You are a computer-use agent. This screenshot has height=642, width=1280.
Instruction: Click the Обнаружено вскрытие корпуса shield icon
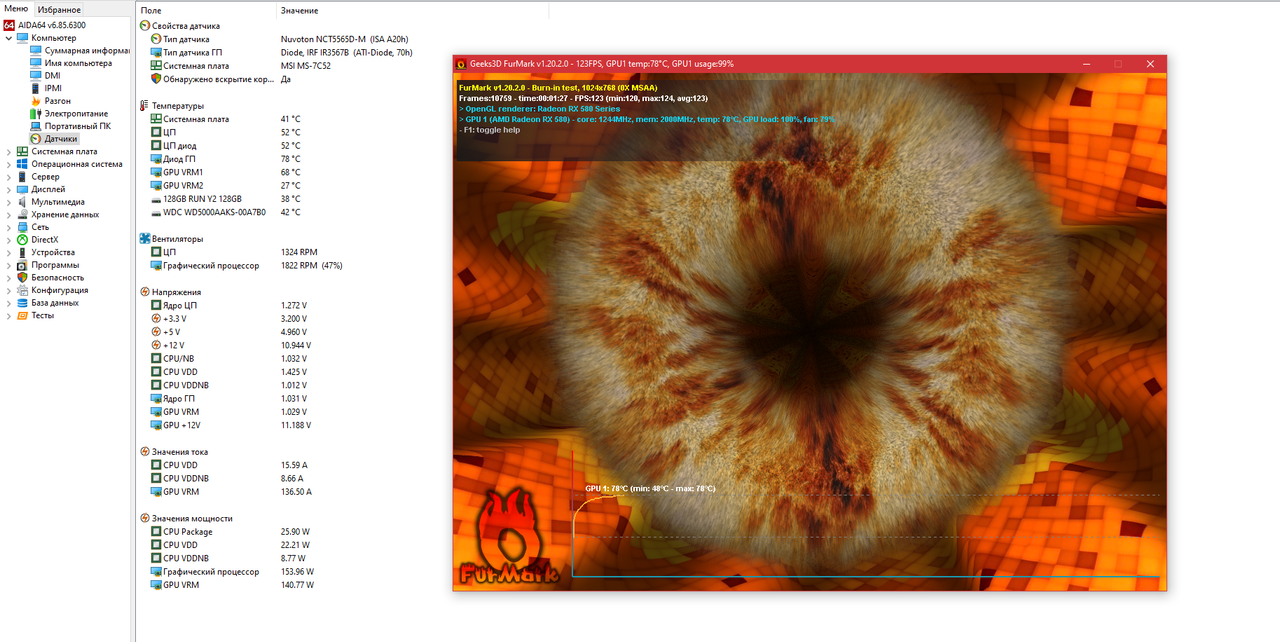[x=156, y=78]
